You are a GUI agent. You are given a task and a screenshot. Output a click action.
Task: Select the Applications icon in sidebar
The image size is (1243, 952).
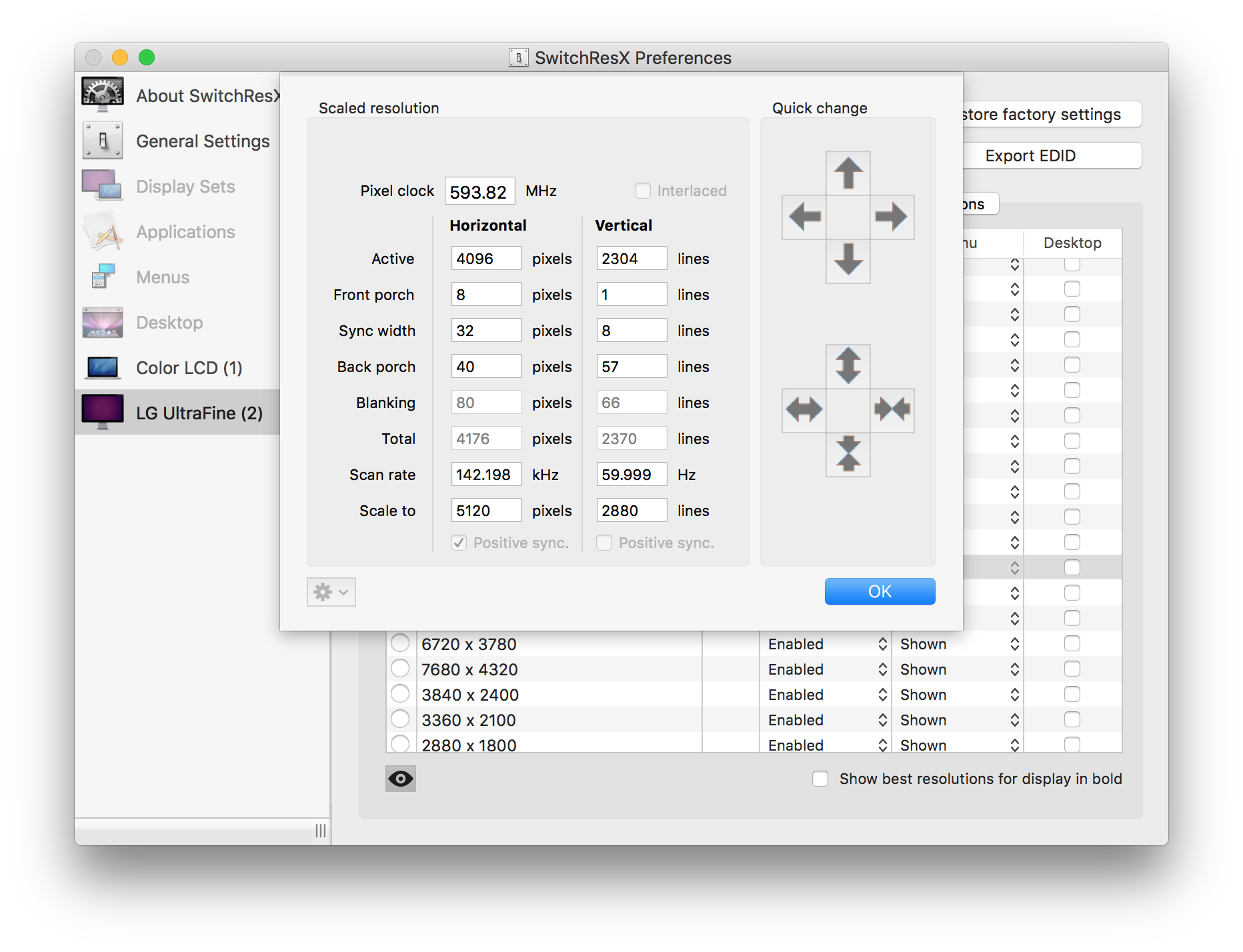[103, 231]
